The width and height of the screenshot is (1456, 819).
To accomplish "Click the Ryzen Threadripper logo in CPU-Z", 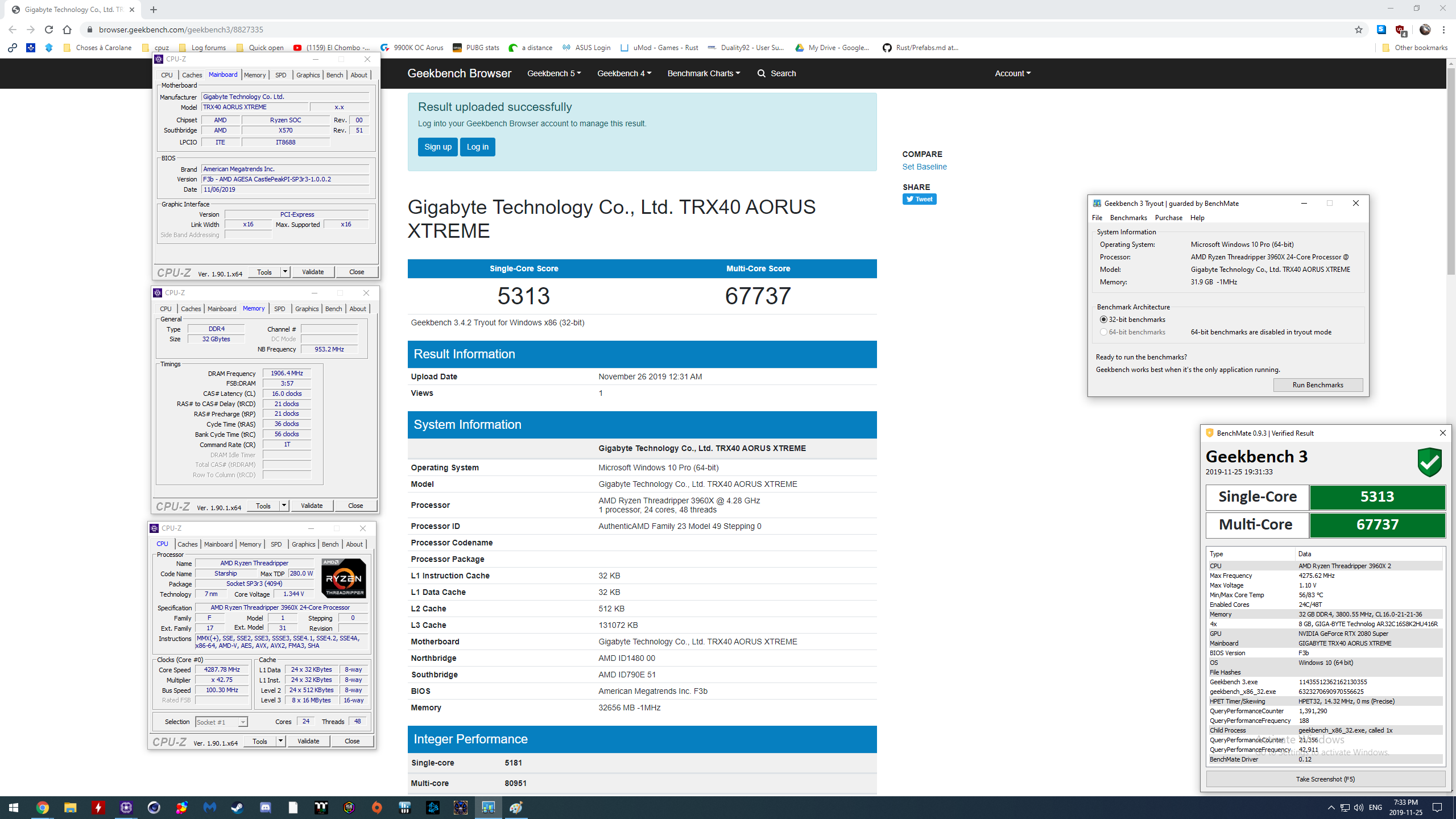I will pos(344,578).
